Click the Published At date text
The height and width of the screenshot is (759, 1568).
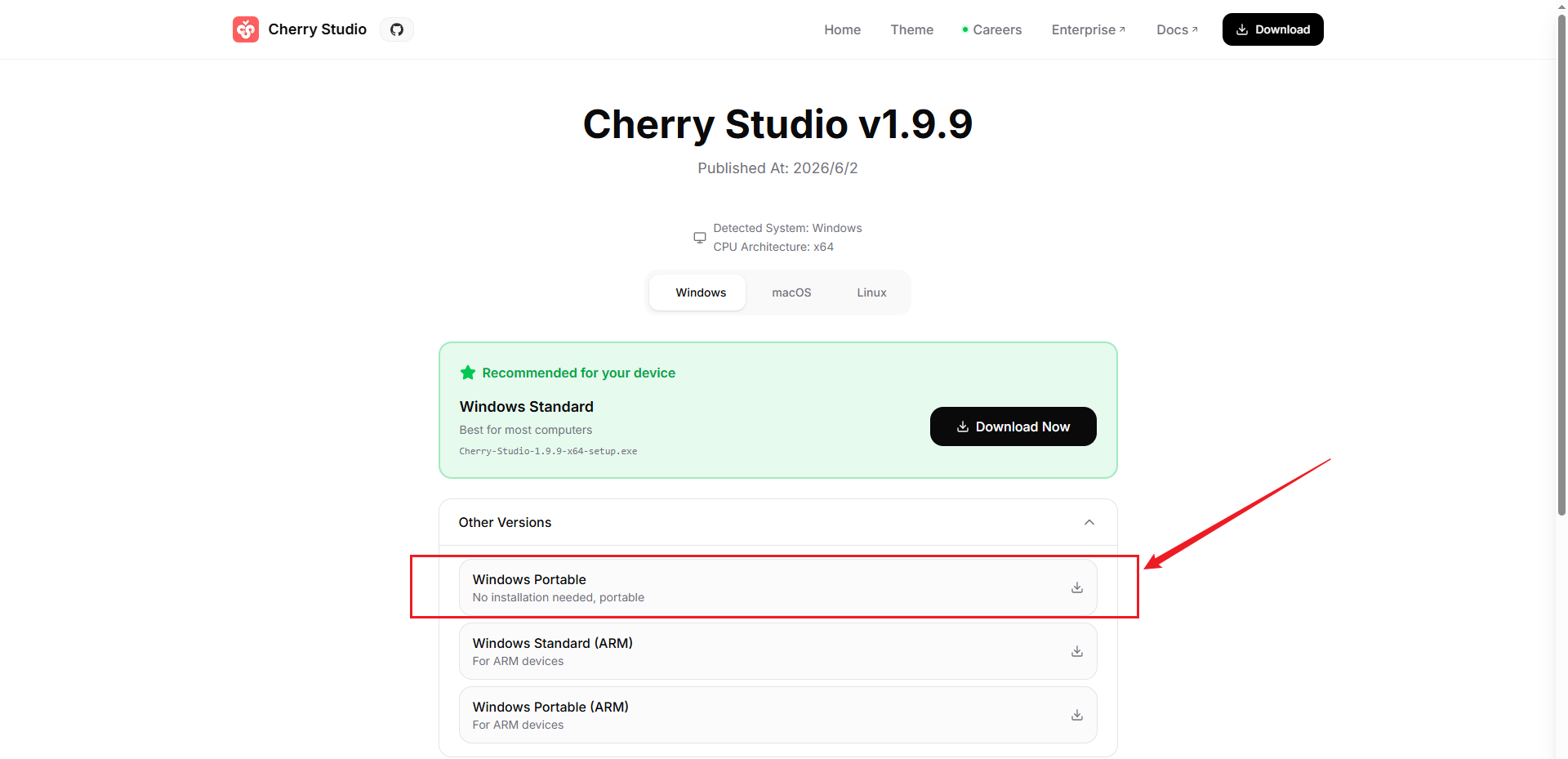click(x=777, y=168)
